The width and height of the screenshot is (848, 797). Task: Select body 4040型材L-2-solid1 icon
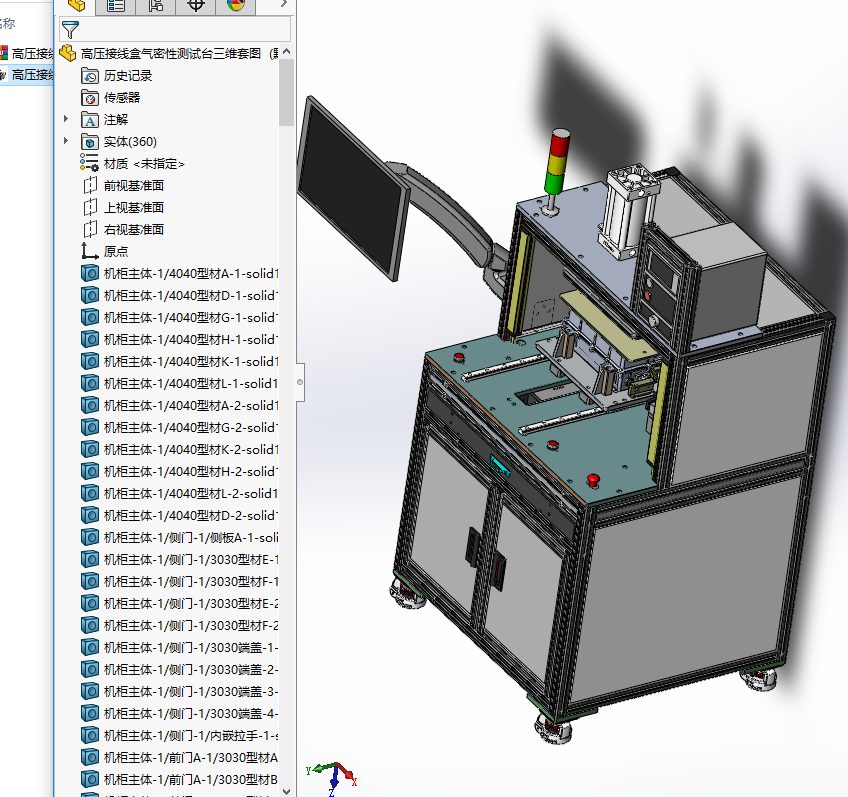click(90, 494)
